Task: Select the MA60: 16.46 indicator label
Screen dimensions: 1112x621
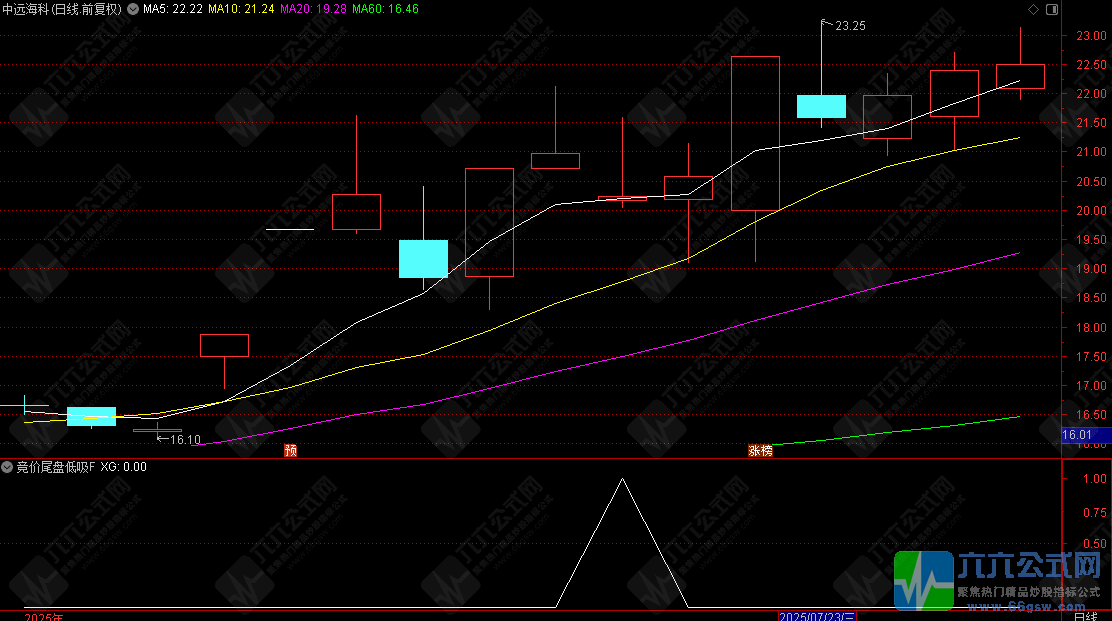Action: click(x=385, y=9)
